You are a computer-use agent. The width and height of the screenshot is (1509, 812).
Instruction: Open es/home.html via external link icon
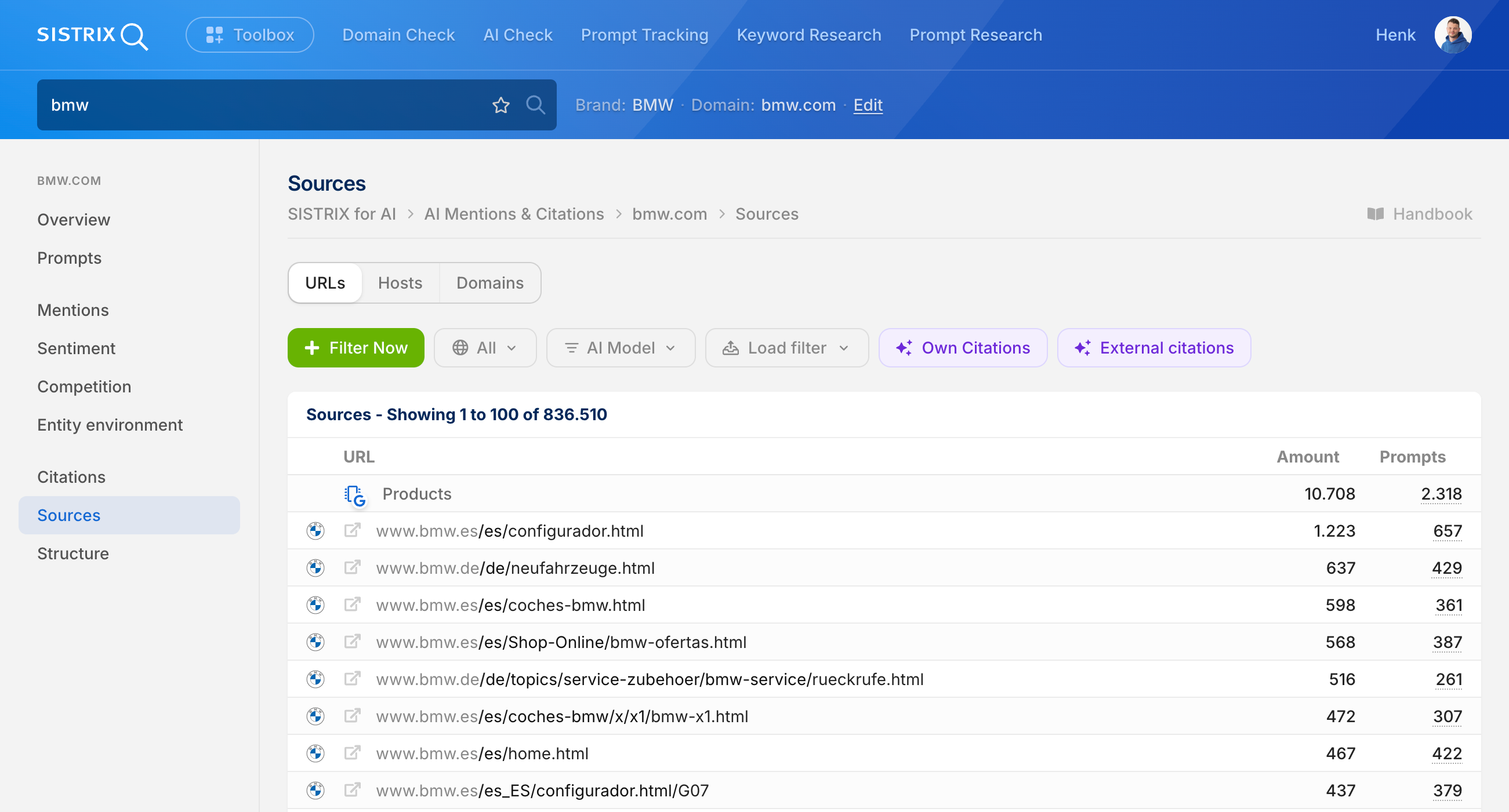tap(352, 752)
